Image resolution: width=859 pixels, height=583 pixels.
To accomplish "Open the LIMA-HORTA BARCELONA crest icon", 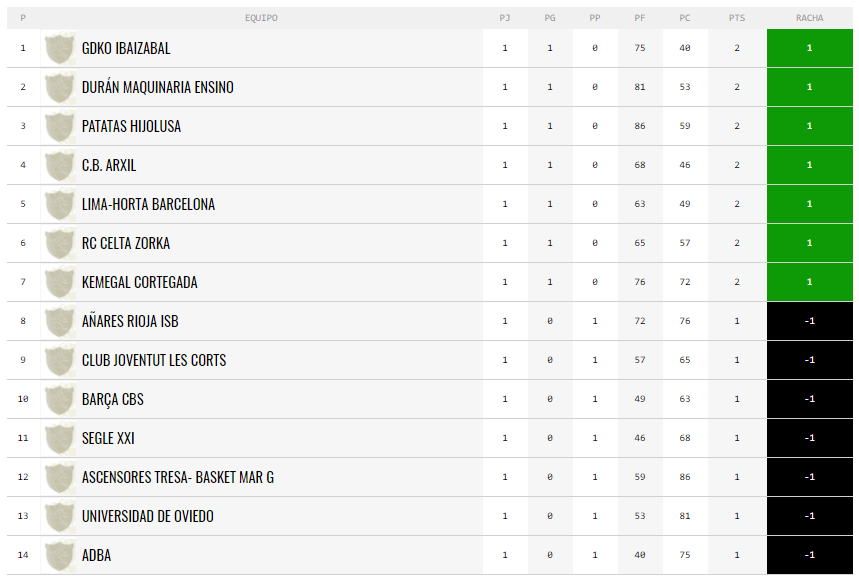I will click(x=59, y=204).
